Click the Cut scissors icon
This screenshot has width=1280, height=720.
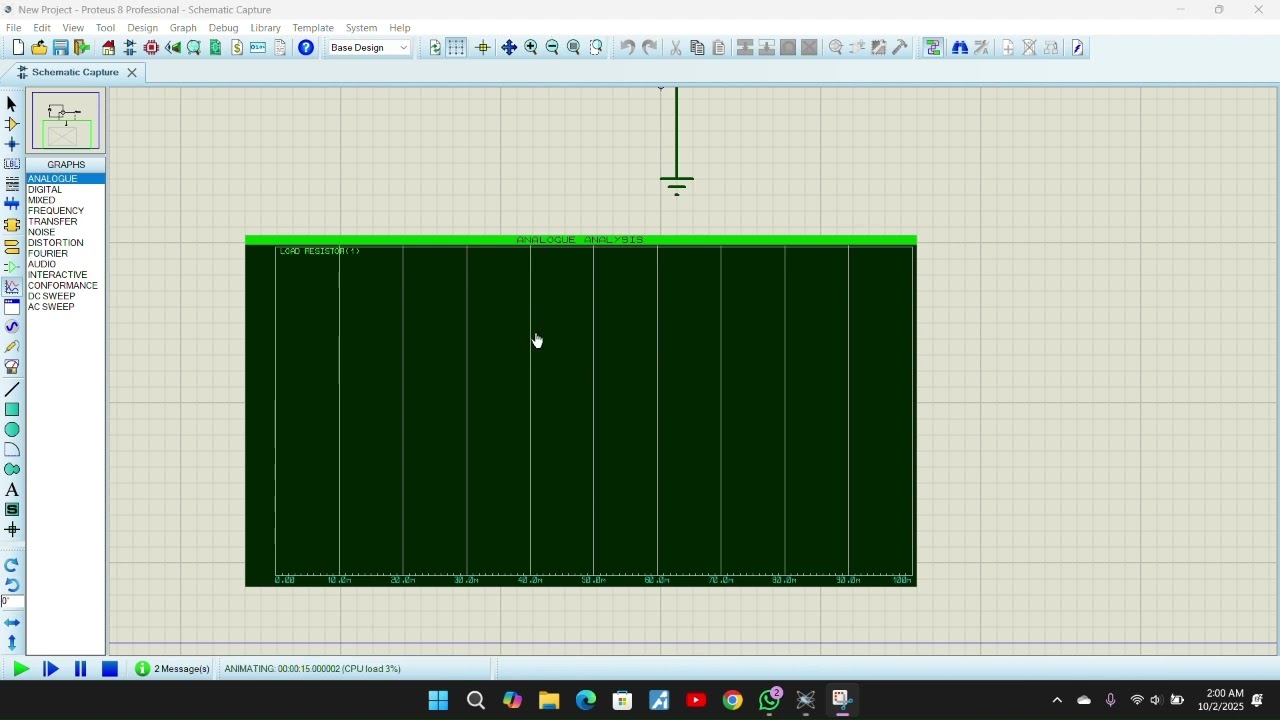click(x=676, y=48)
